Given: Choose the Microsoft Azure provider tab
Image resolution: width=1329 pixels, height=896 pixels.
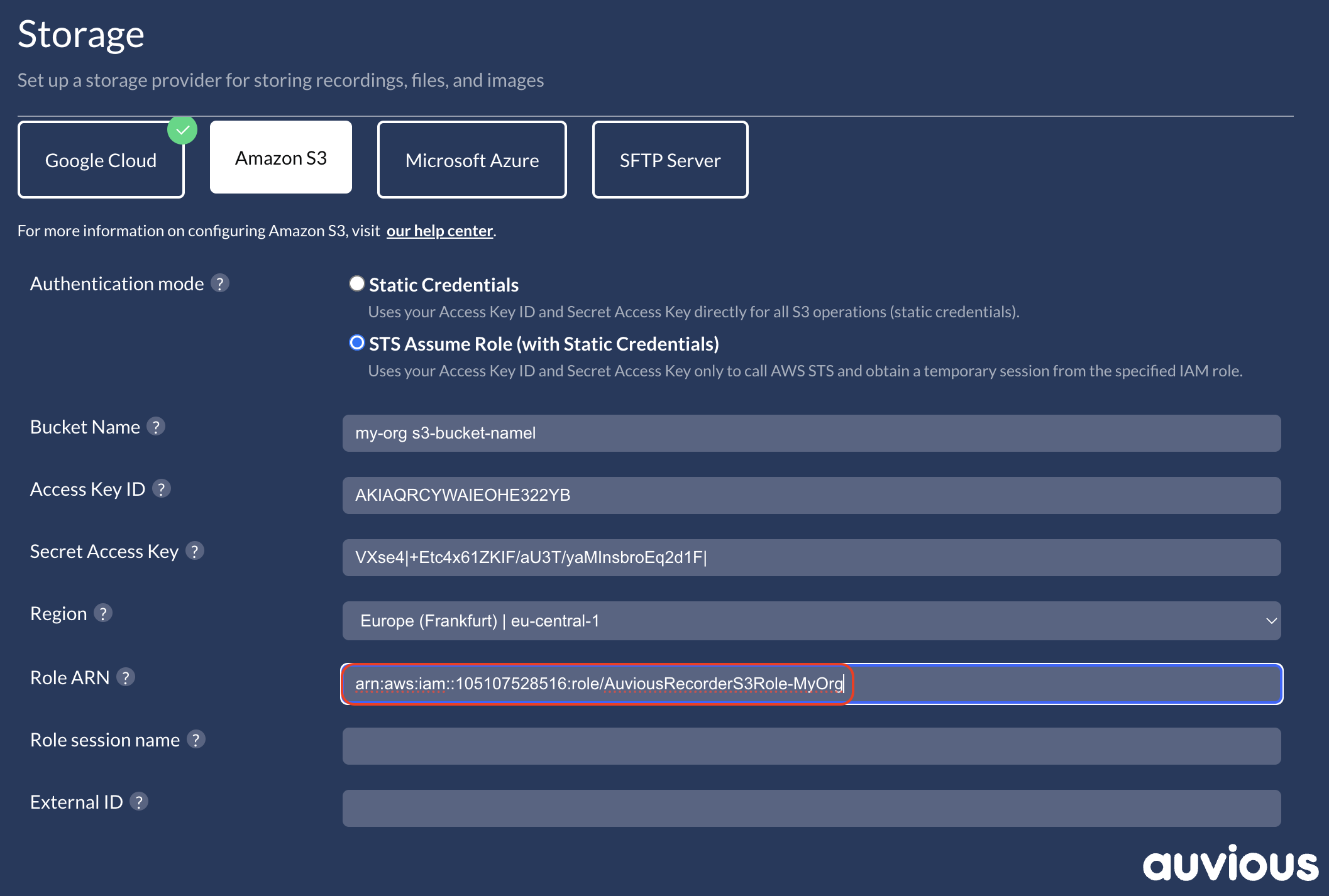Looking at the screenshot, I should coord(471,160).
